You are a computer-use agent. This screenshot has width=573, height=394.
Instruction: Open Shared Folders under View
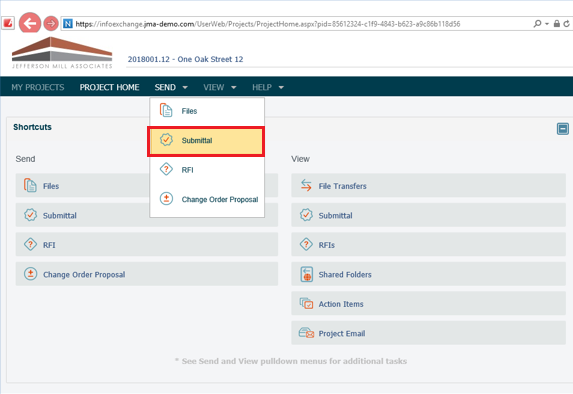click(x=428, y=274)
